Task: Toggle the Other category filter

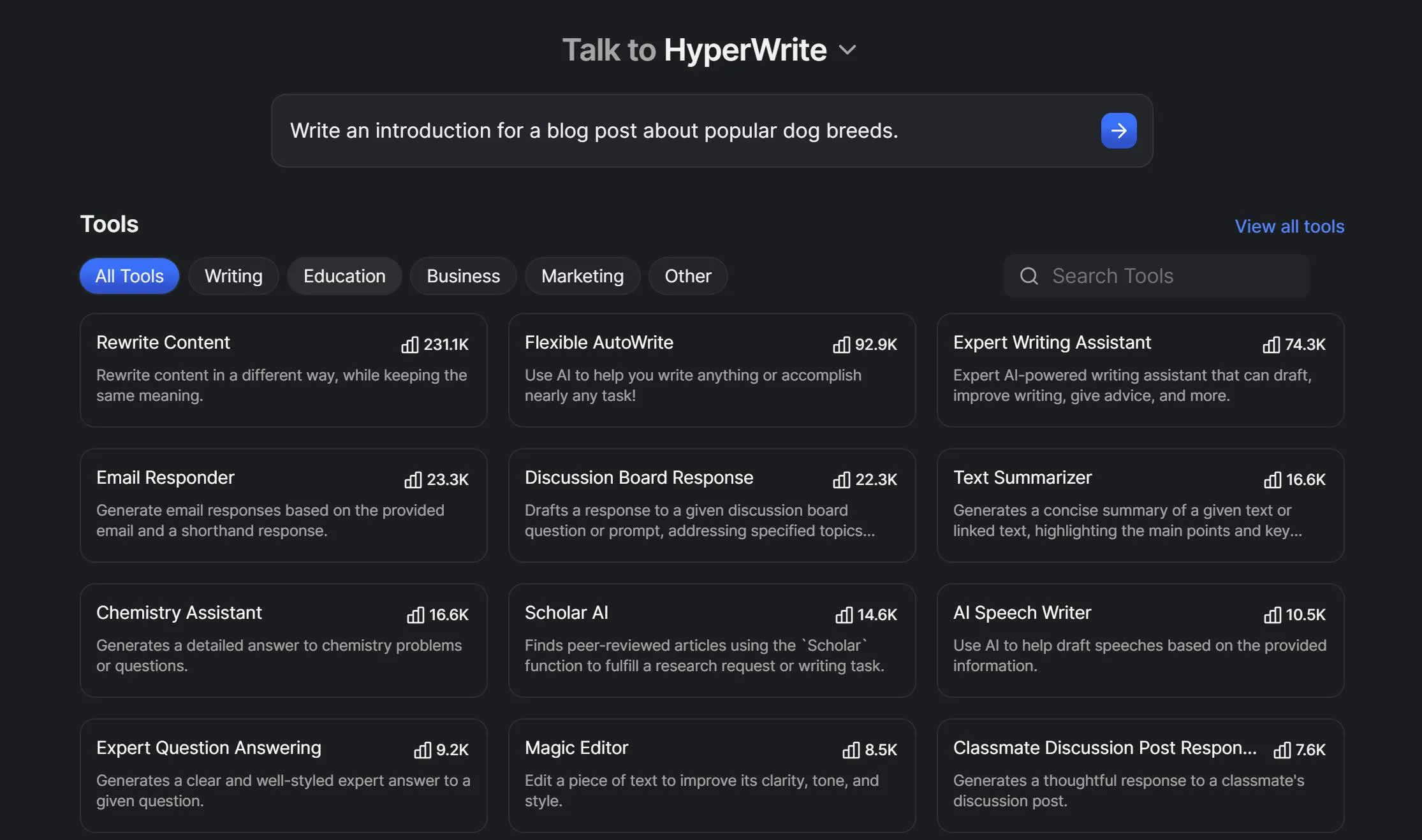Action: click(x=688, y=275)
